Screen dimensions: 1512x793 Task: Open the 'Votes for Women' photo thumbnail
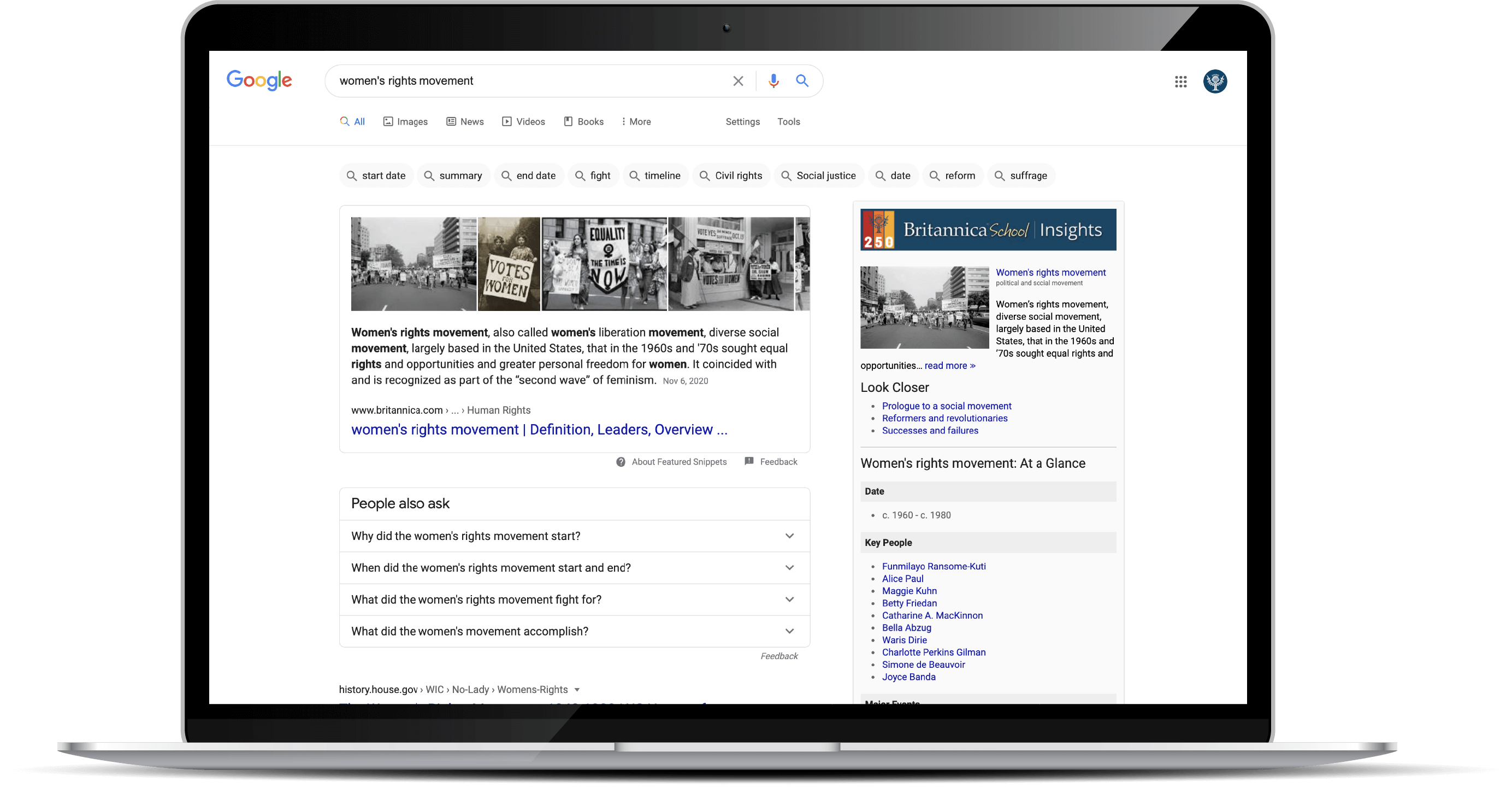(509, 264)
